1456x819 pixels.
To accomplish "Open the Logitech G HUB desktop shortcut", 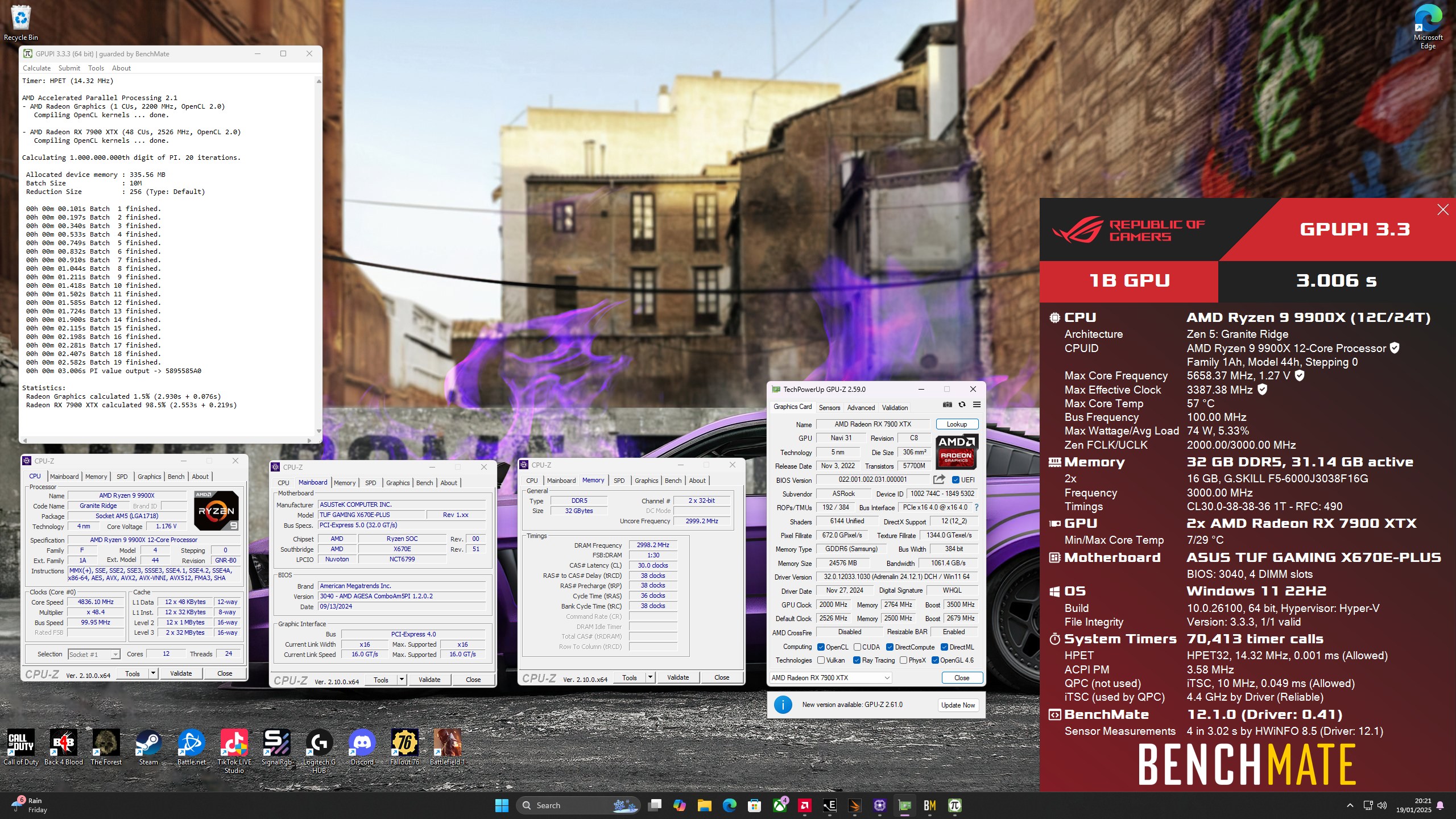I will [x=319, y=751].
